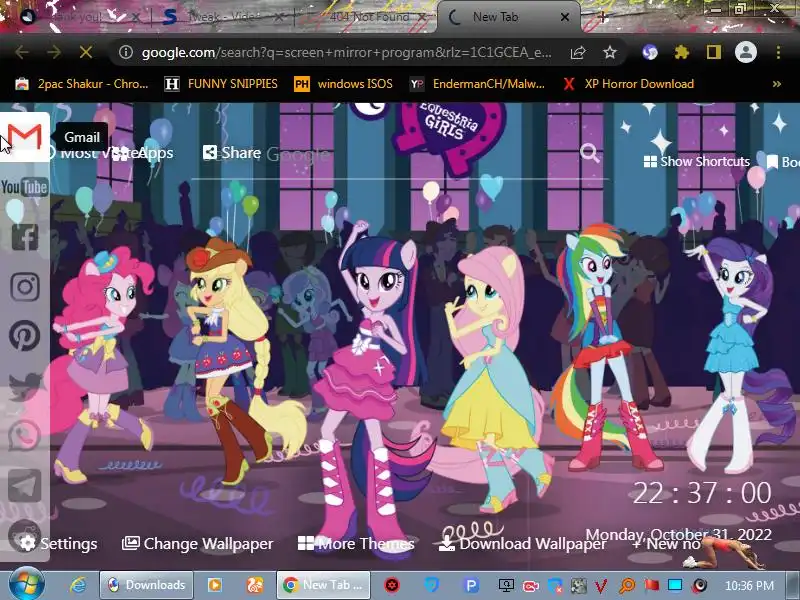Click the blue swirl extension icon

tap(649, 52)
